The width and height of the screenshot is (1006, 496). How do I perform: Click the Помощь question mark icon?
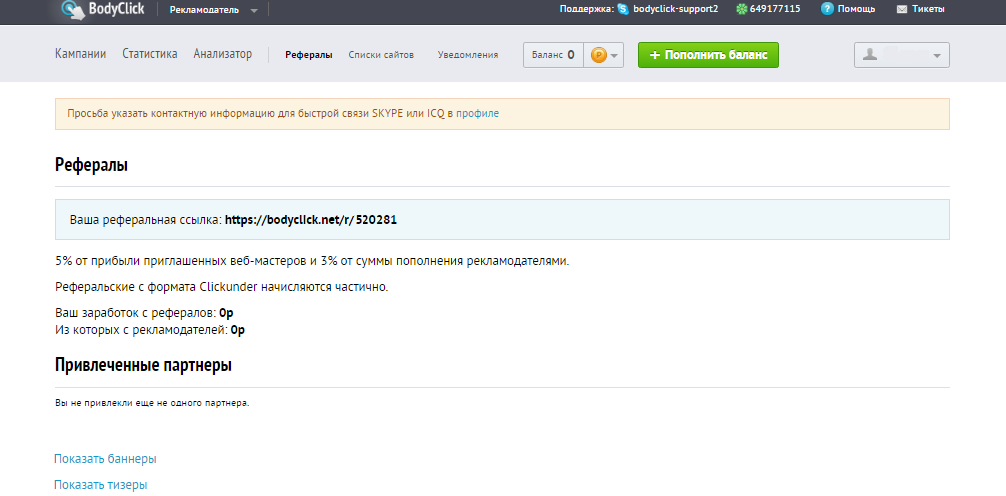[828, 9]
